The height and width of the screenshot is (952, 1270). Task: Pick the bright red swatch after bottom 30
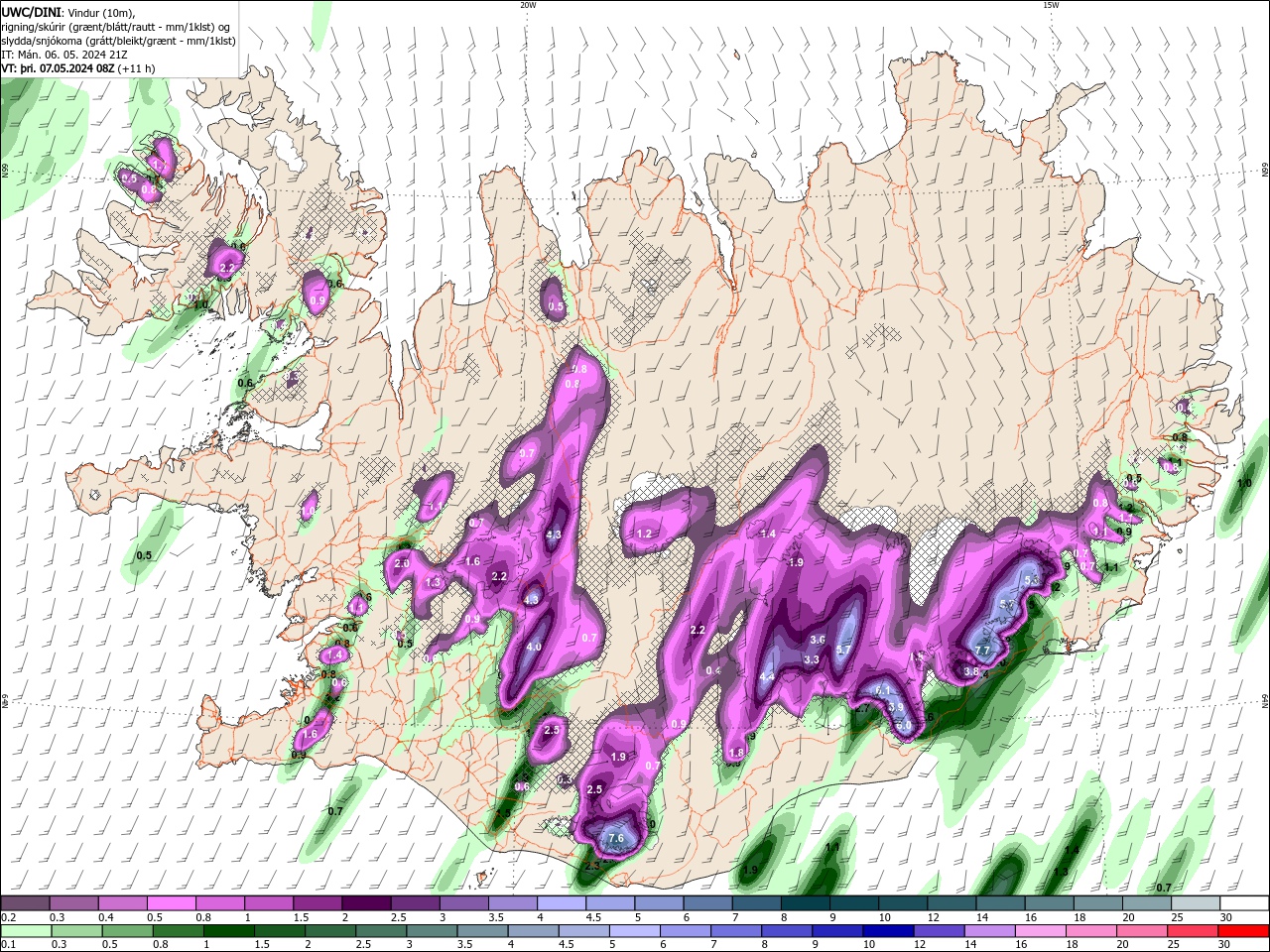pos(1245,931)
